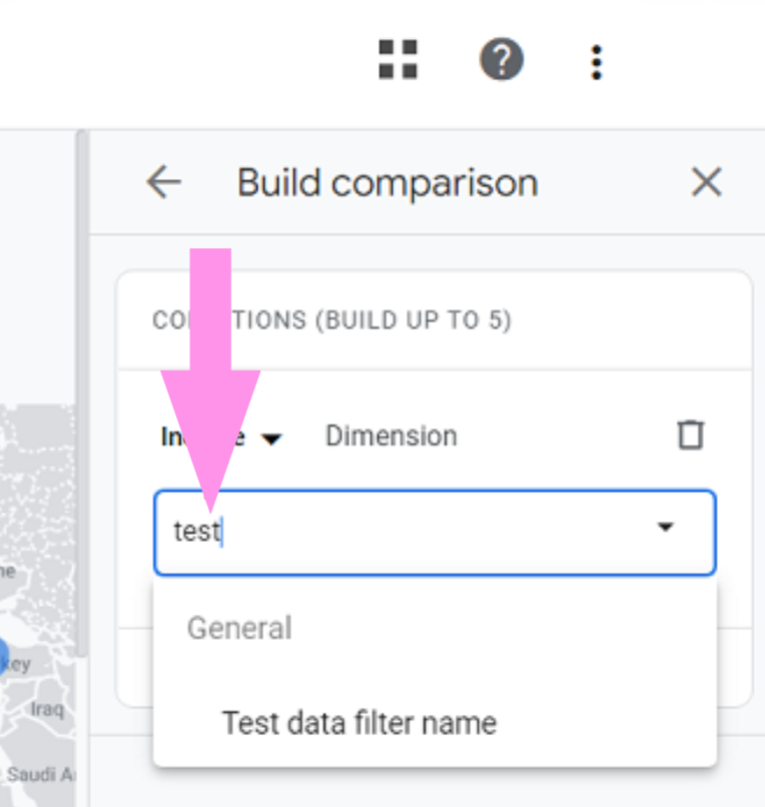
Task: Expand the dimension search box dropdown arrow
Action: click(665, 528)
